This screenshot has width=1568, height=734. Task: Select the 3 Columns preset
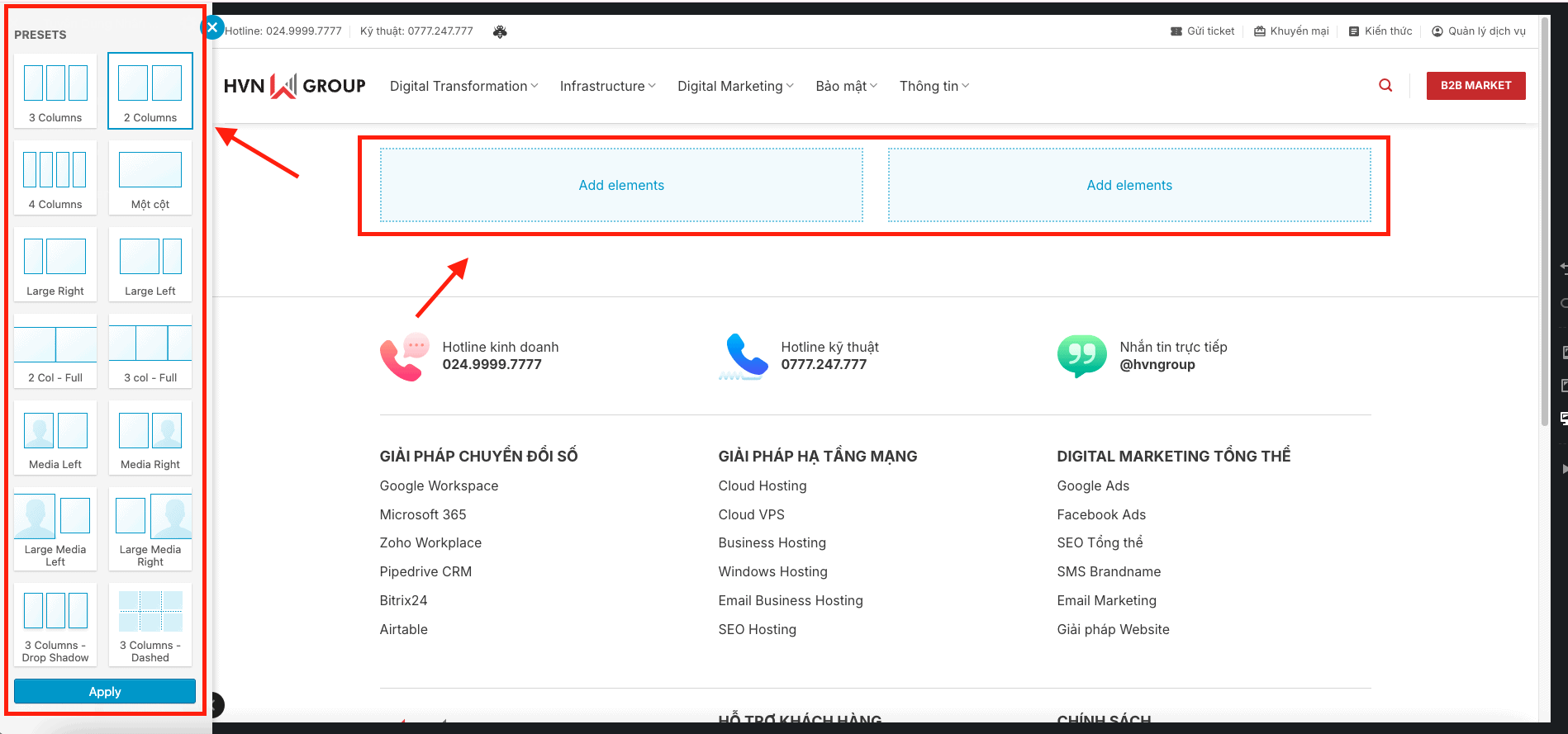pos(55,91)
